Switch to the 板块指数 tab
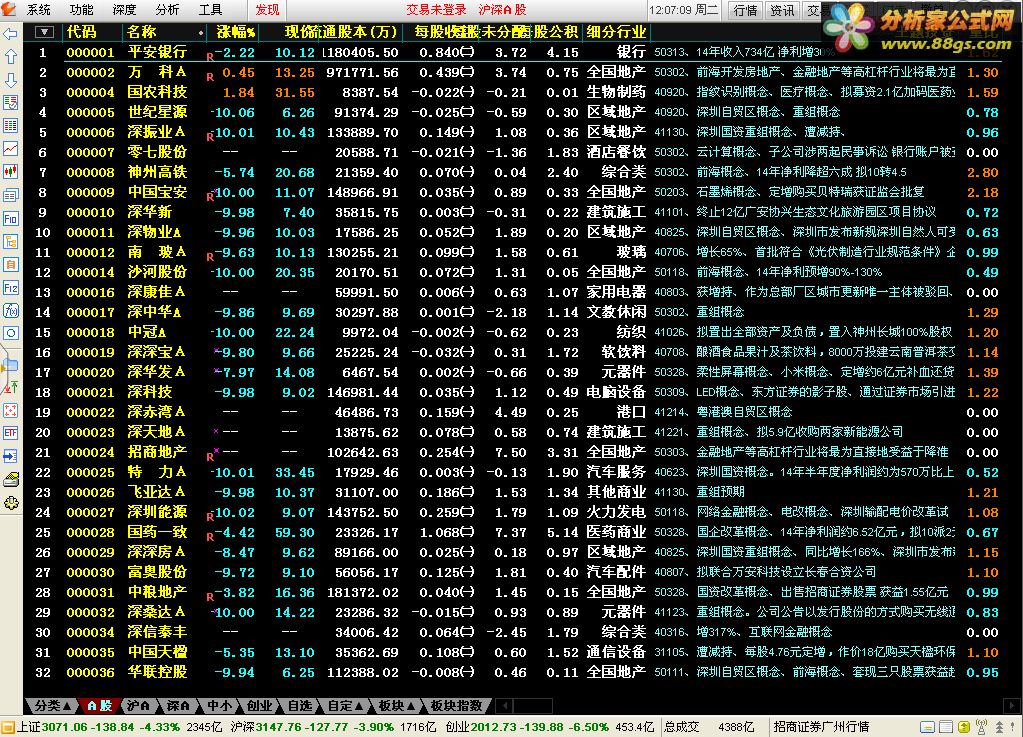 pos(456,706)
